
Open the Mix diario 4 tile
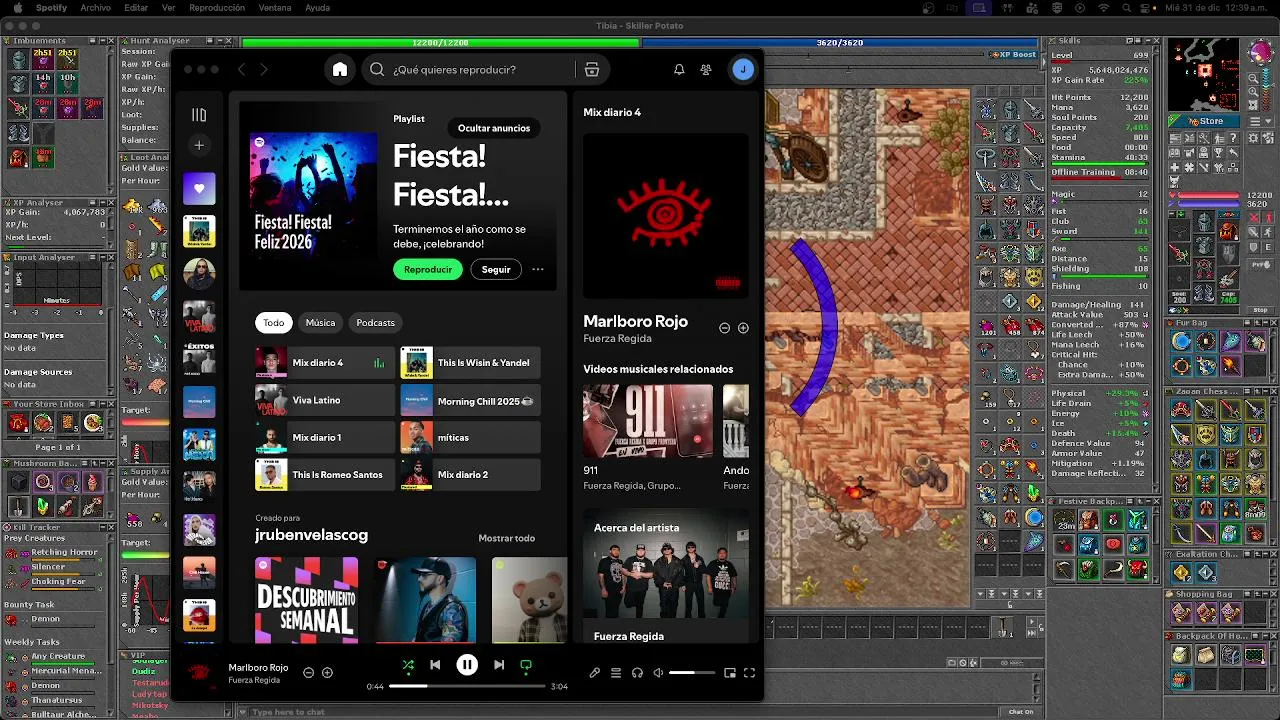point(325,363)
